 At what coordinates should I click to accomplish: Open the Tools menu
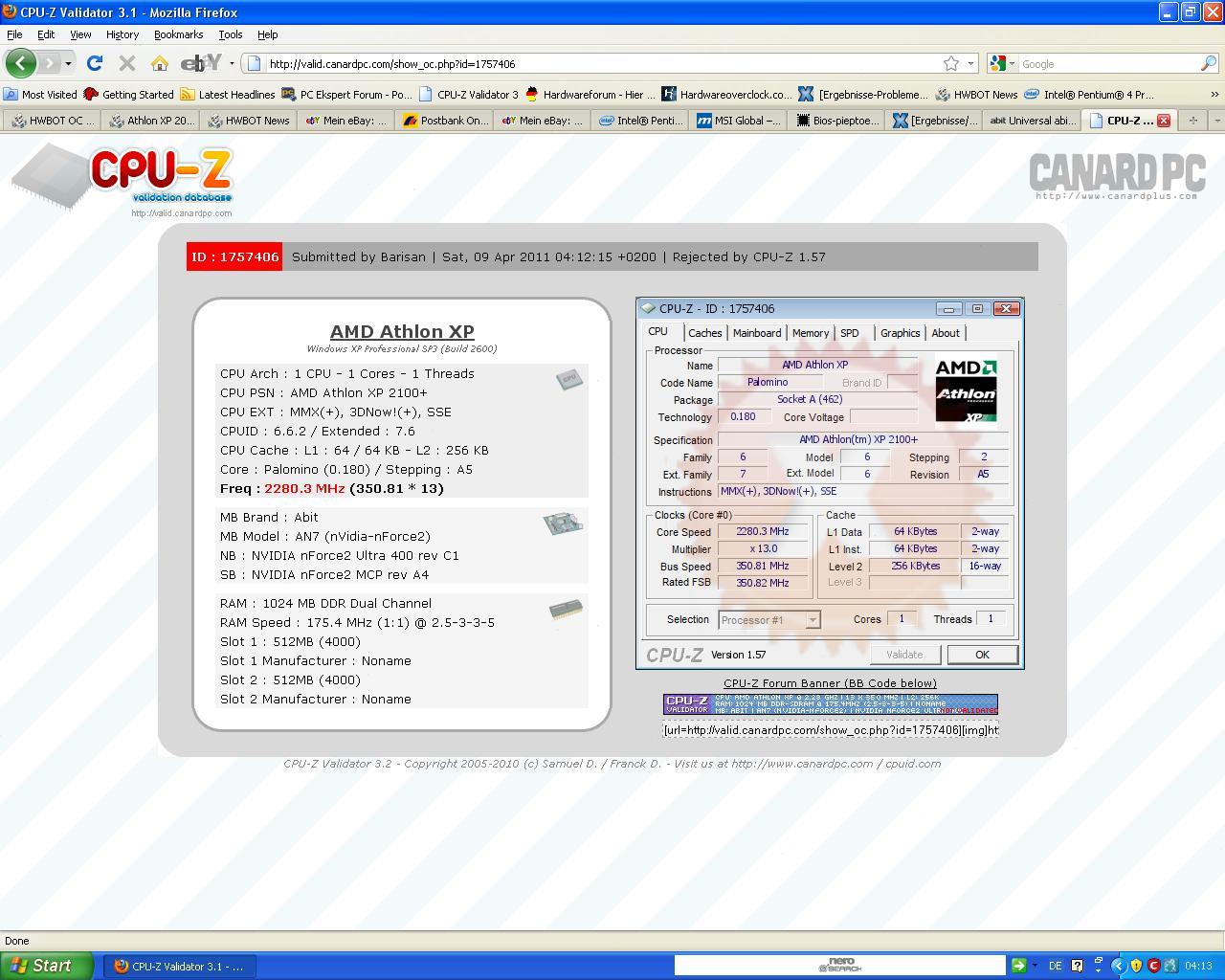(230, 34)
